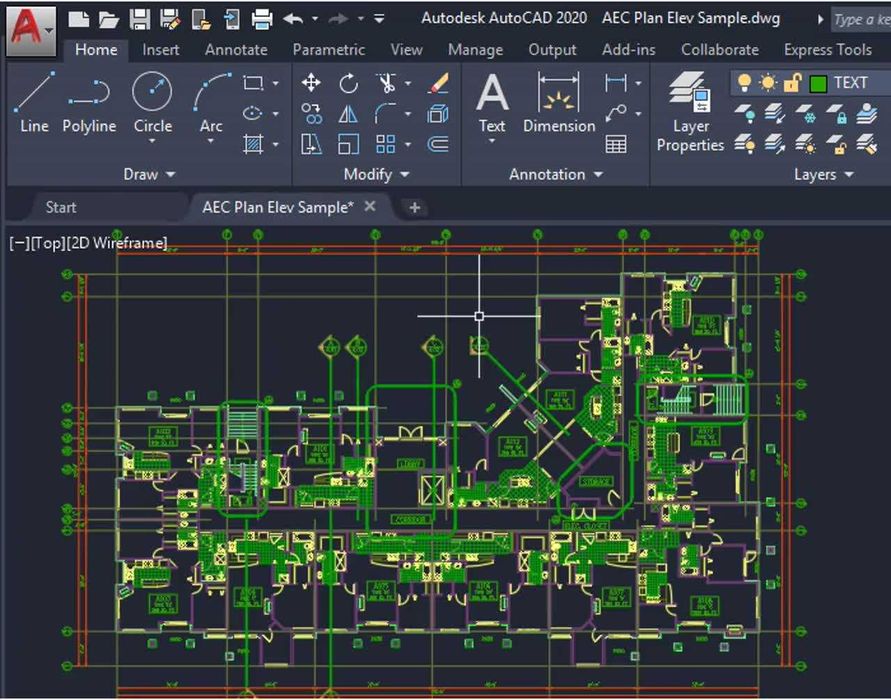Select the Rotate tool

point(348,84)
